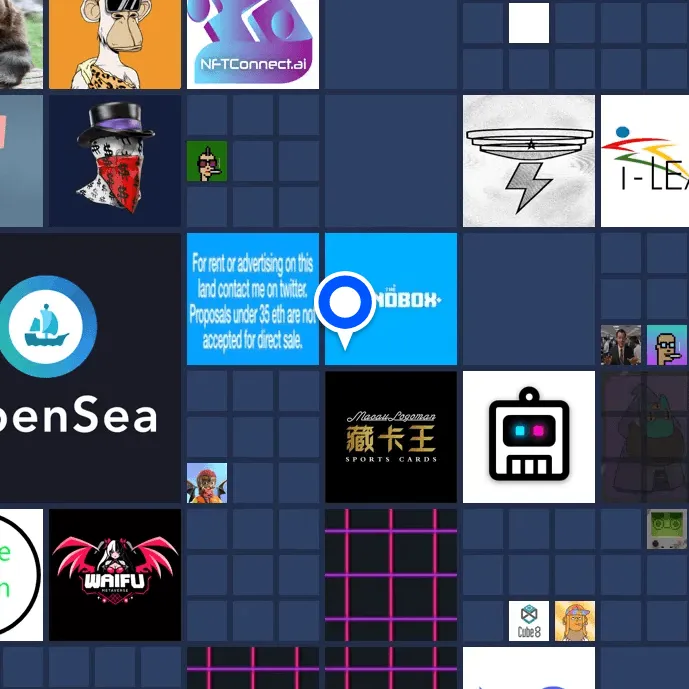Viewport: 689px width, 689px height.
Task: Open the small winged orange character tile
Action: pyautogui.click(x=207, y=483)
